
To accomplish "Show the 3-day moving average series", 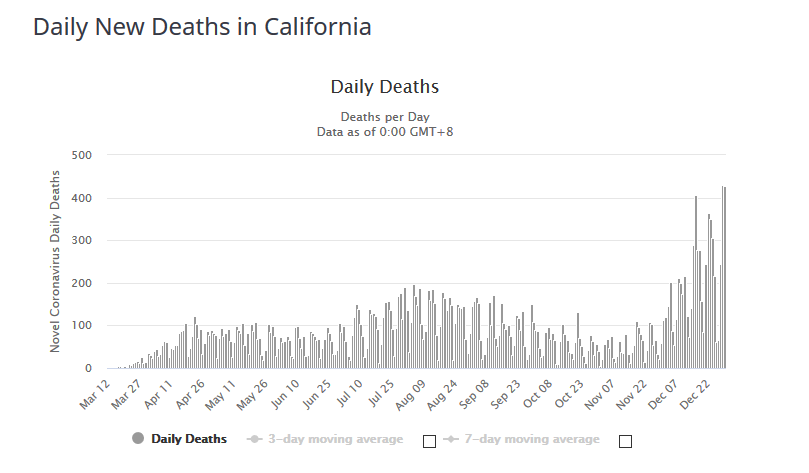I will point(334,439).
